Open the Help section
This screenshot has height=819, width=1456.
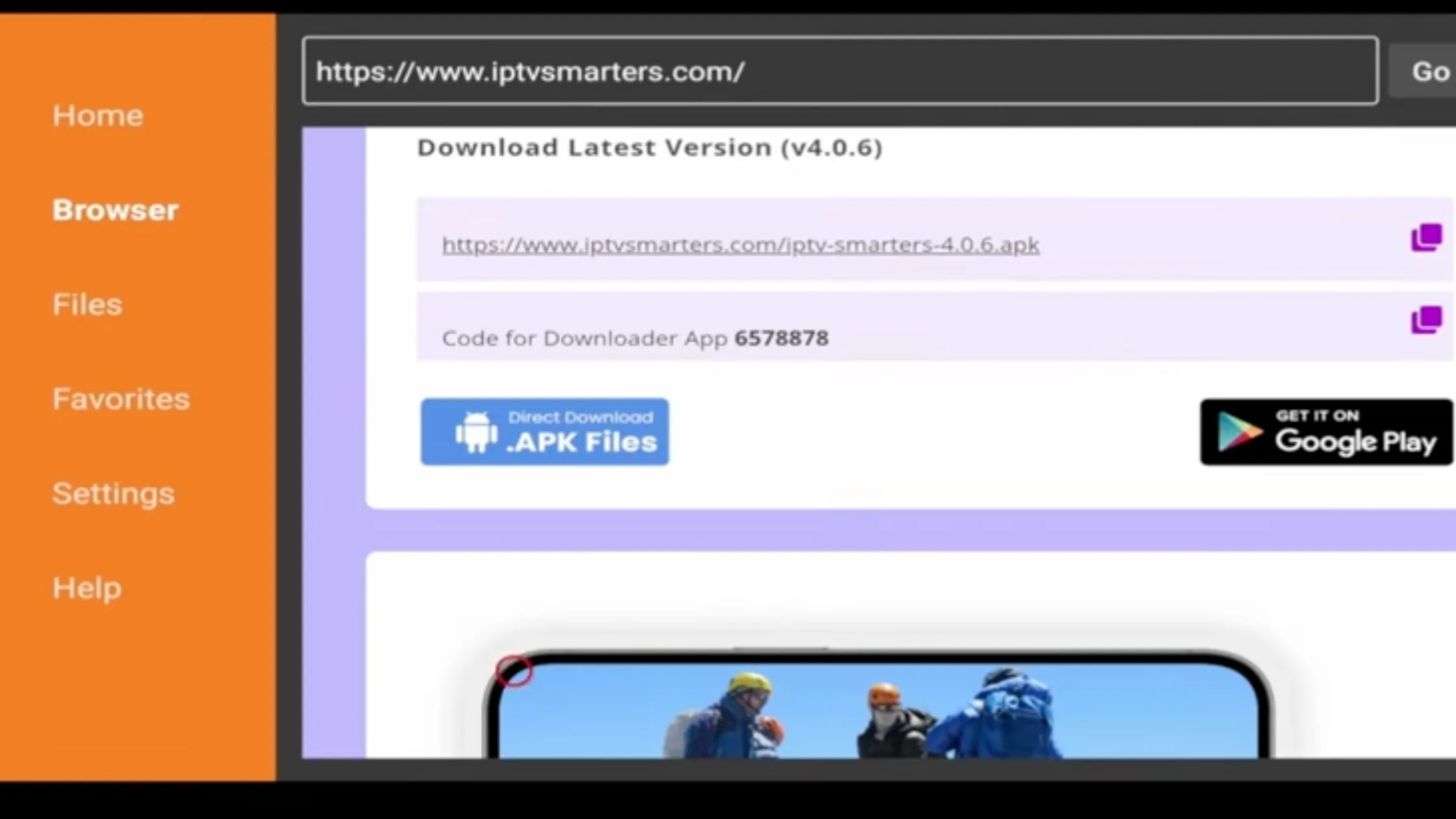point(86,588)
